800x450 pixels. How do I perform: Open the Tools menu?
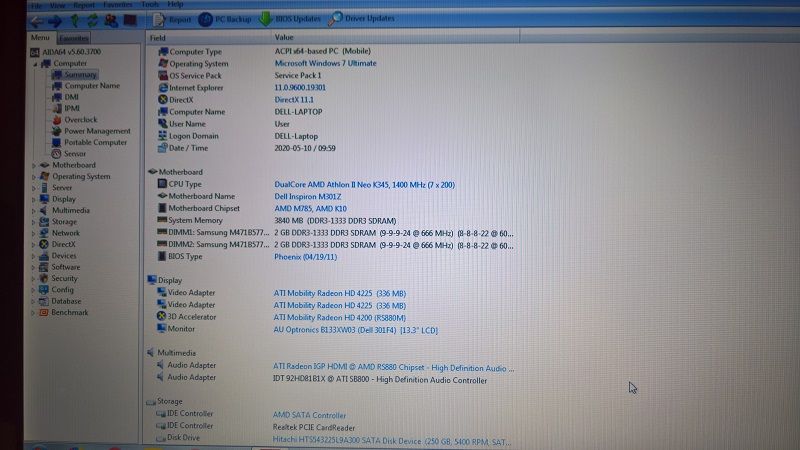click(150, 4)
